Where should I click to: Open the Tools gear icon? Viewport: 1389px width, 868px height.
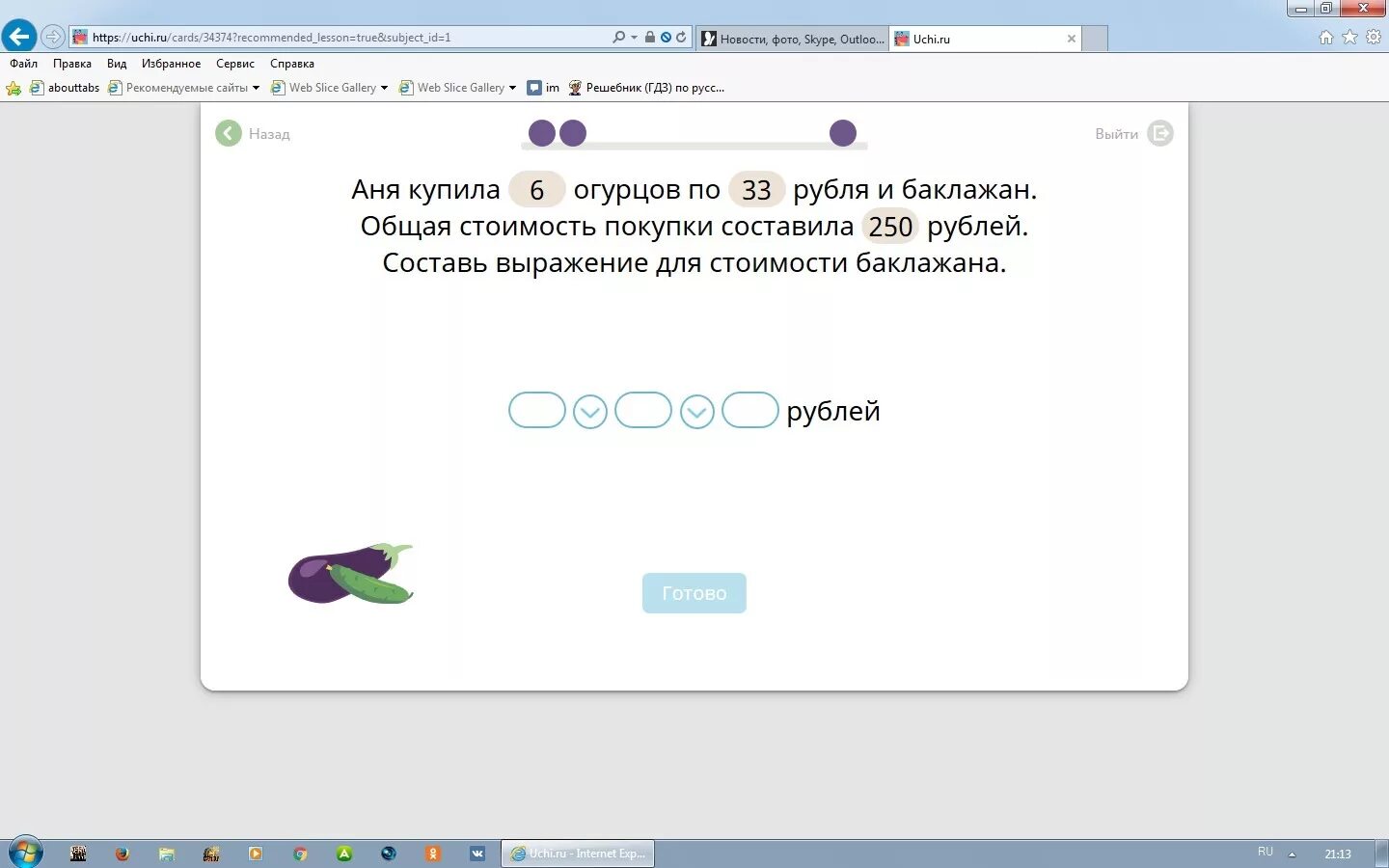[x=1374, y=38]
